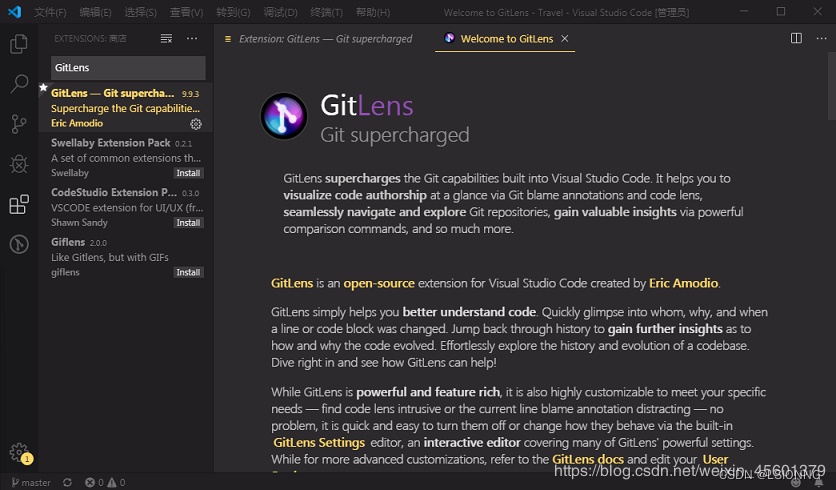The width and height of the screenshot is (836, 490).
Task: Open the GitLens Settings link
Action: click(x=319, y=443)
